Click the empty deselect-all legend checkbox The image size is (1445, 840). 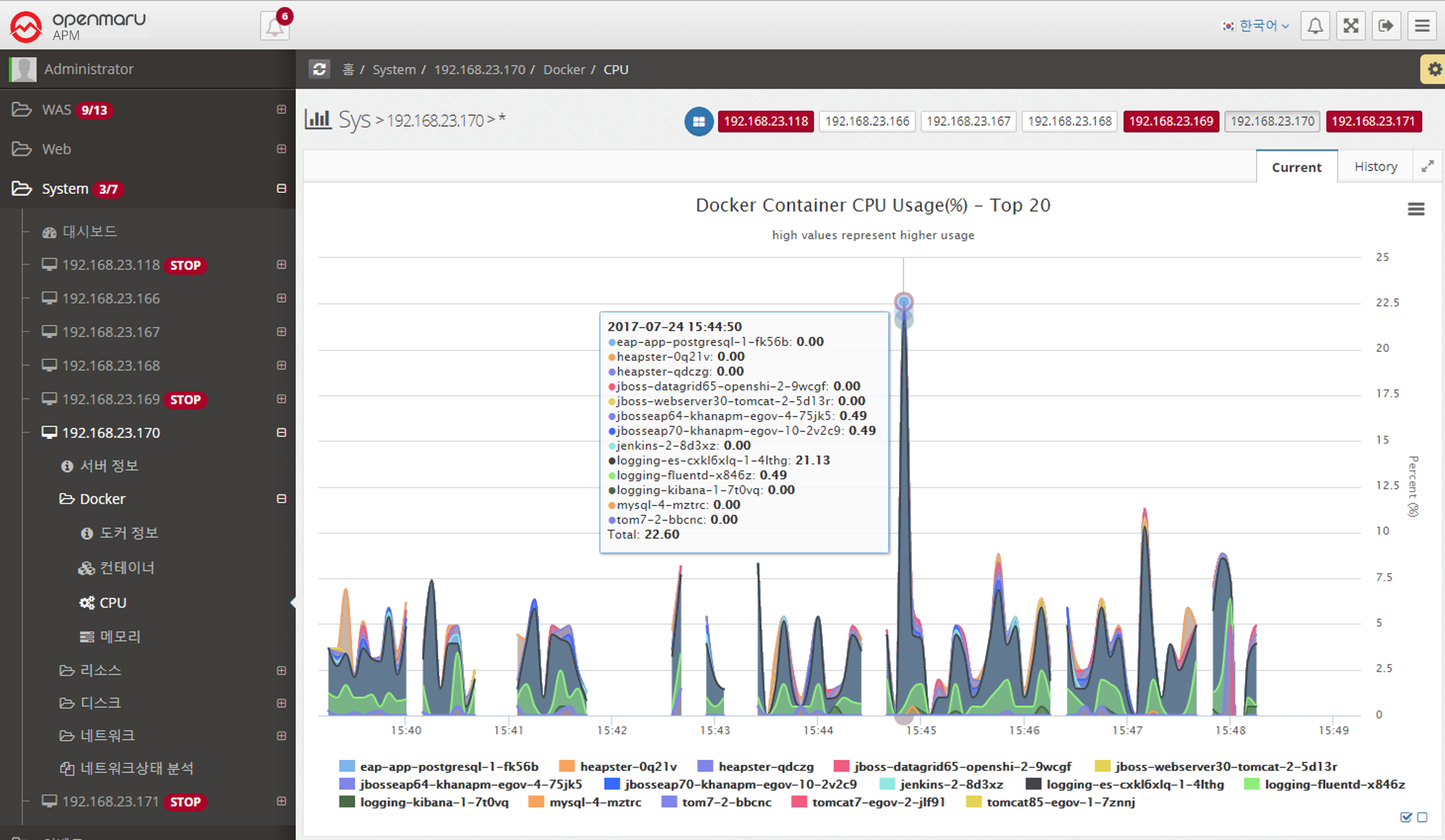tap(1423, 817)
